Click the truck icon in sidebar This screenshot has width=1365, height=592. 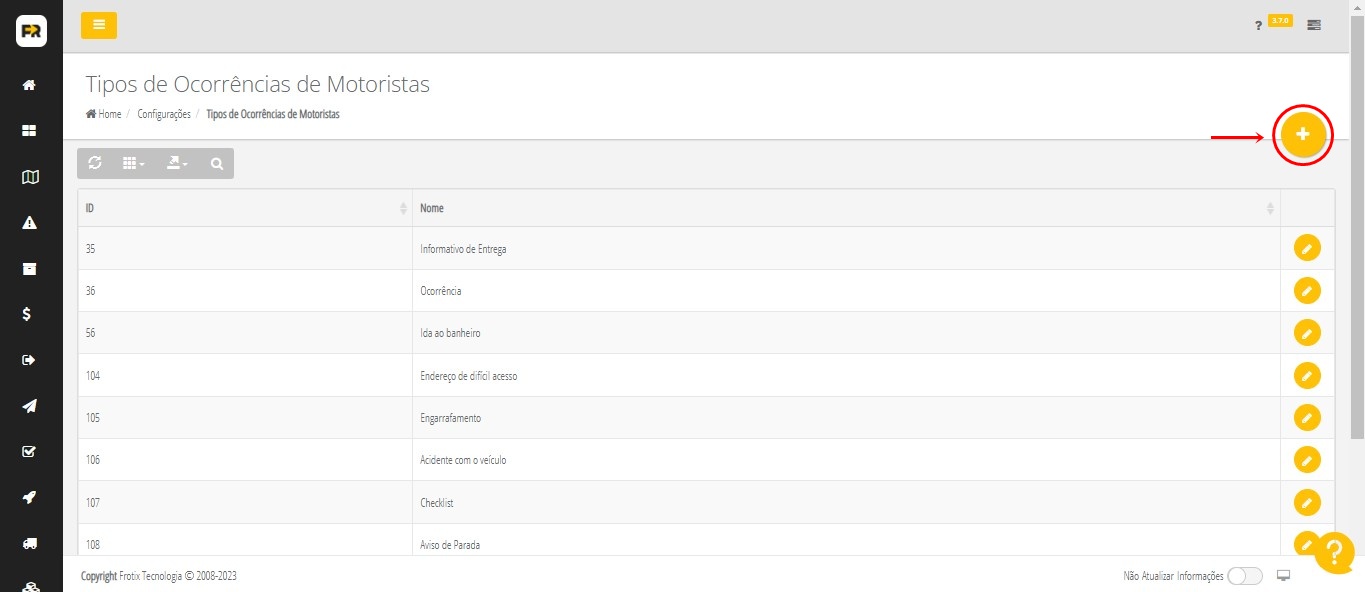pyautogui.click(x=30, y=543)
